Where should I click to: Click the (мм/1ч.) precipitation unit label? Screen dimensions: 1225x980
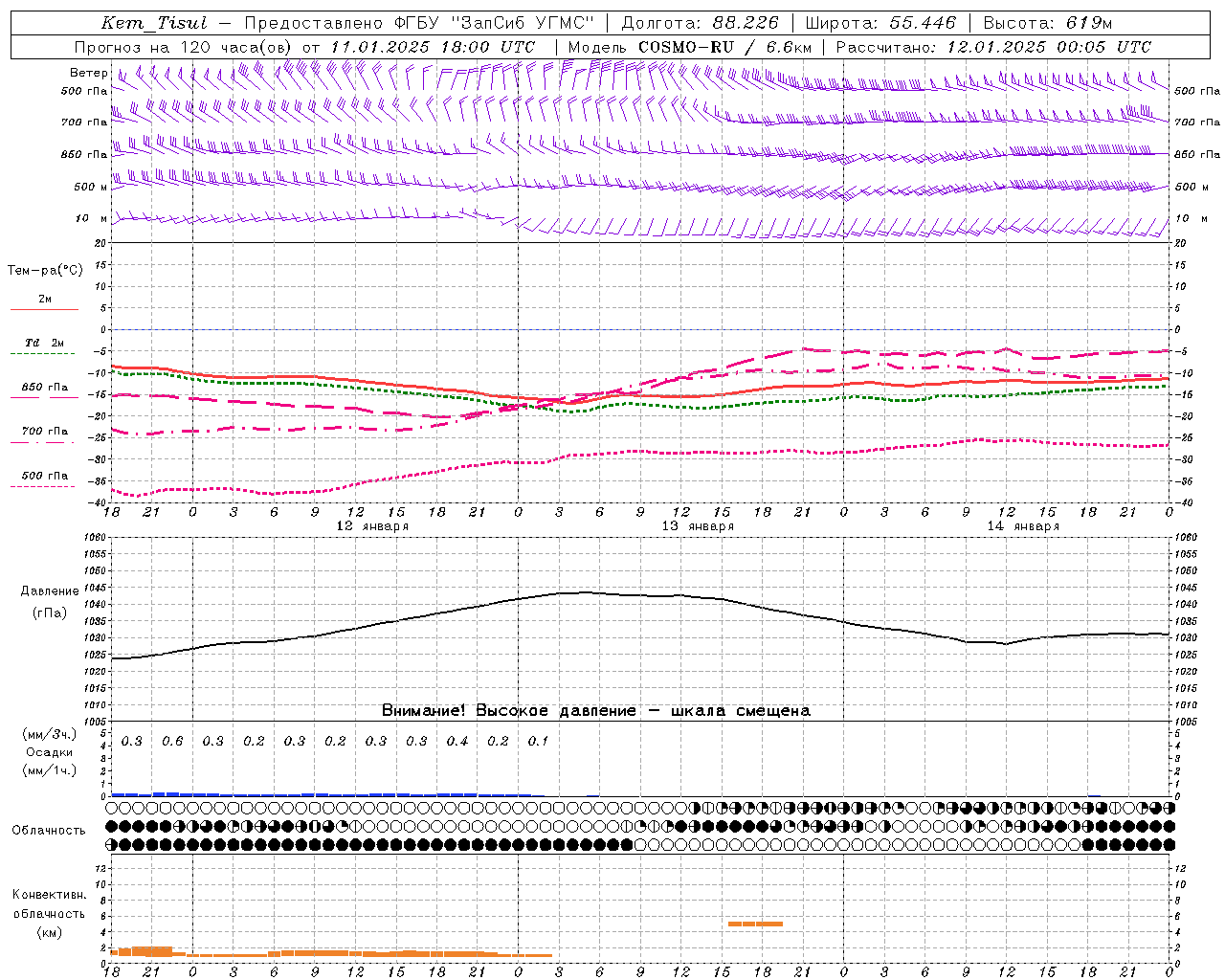point(50,770)
